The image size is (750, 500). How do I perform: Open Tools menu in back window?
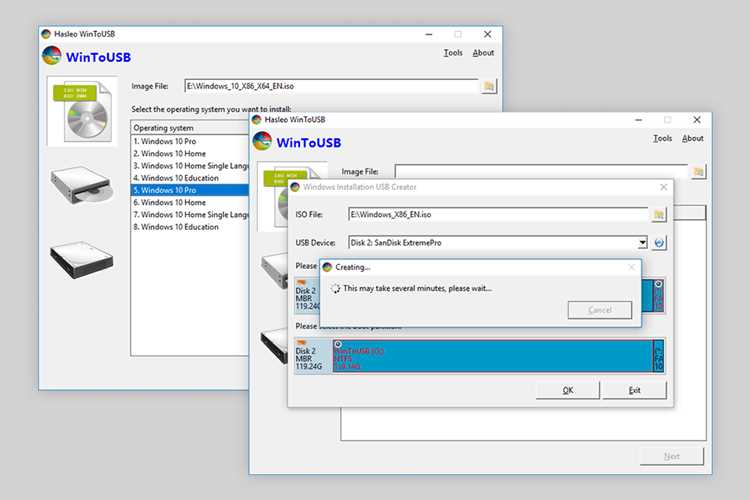click(452, 53)
